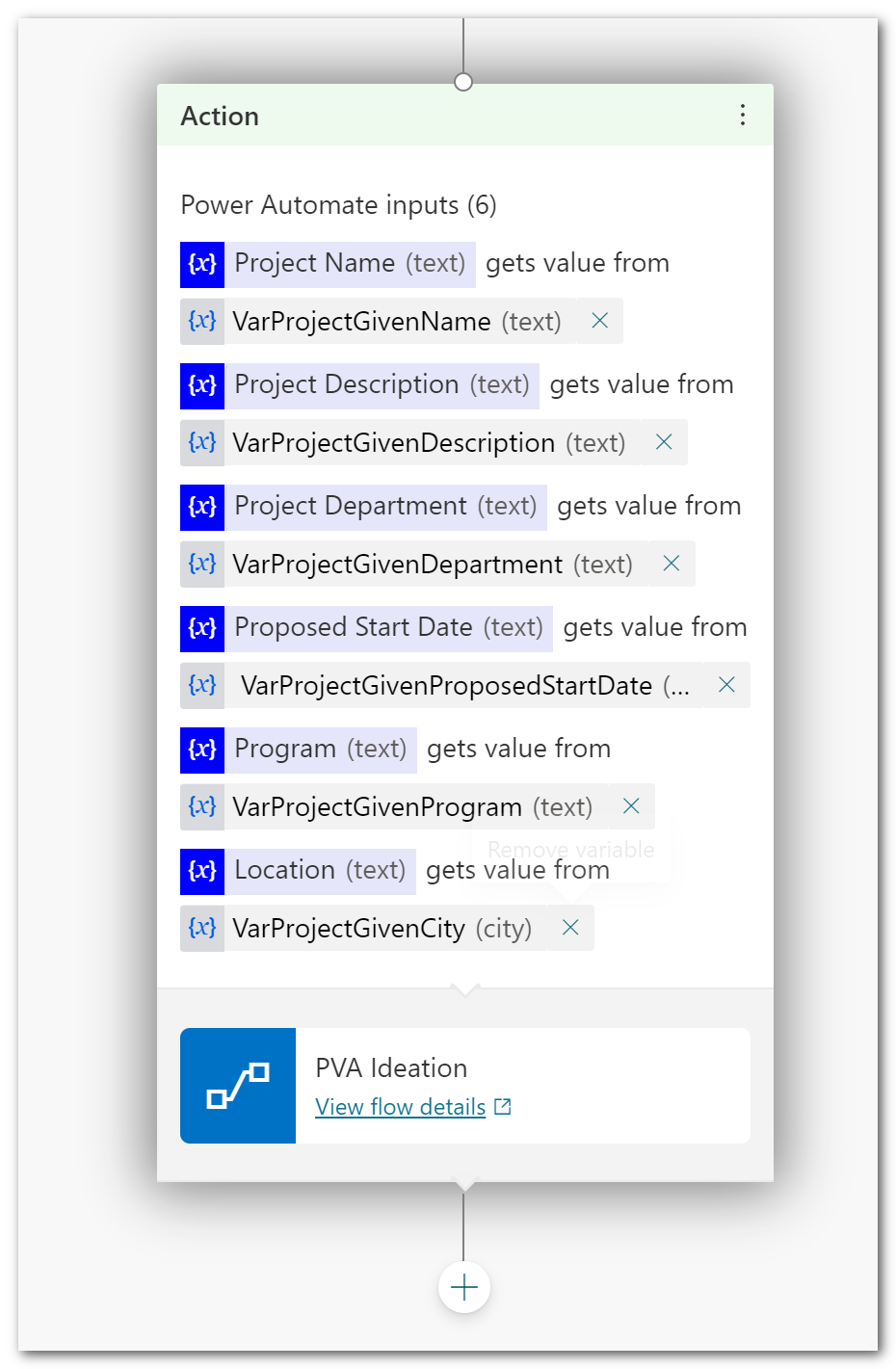Click the Power Automate inputs (6) heading
The width and height of the screenshot is (896, 1369).
[x=338, y=205]
